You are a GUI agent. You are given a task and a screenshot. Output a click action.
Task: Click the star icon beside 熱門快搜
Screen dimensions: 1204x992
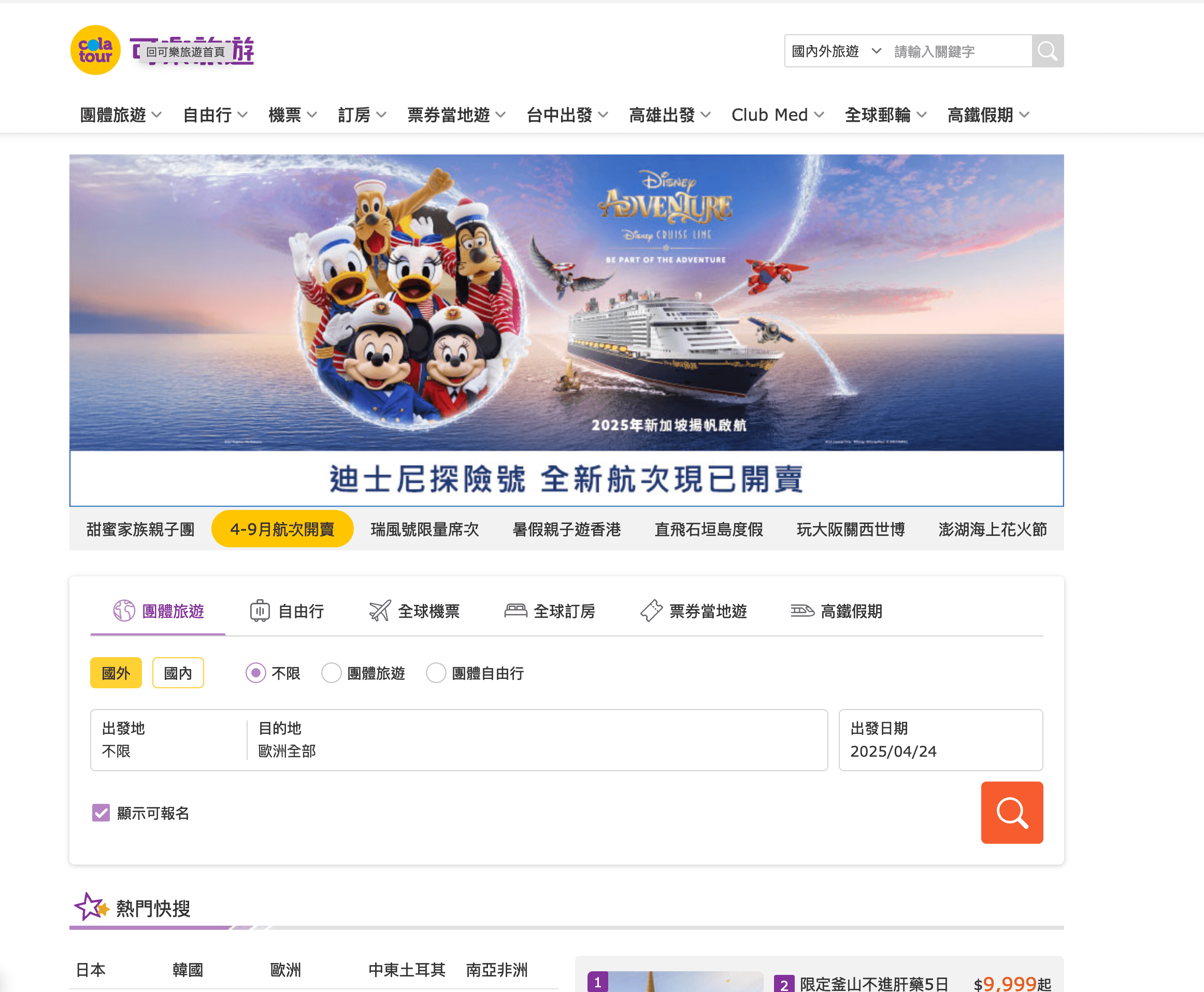[x=91, y=907]
